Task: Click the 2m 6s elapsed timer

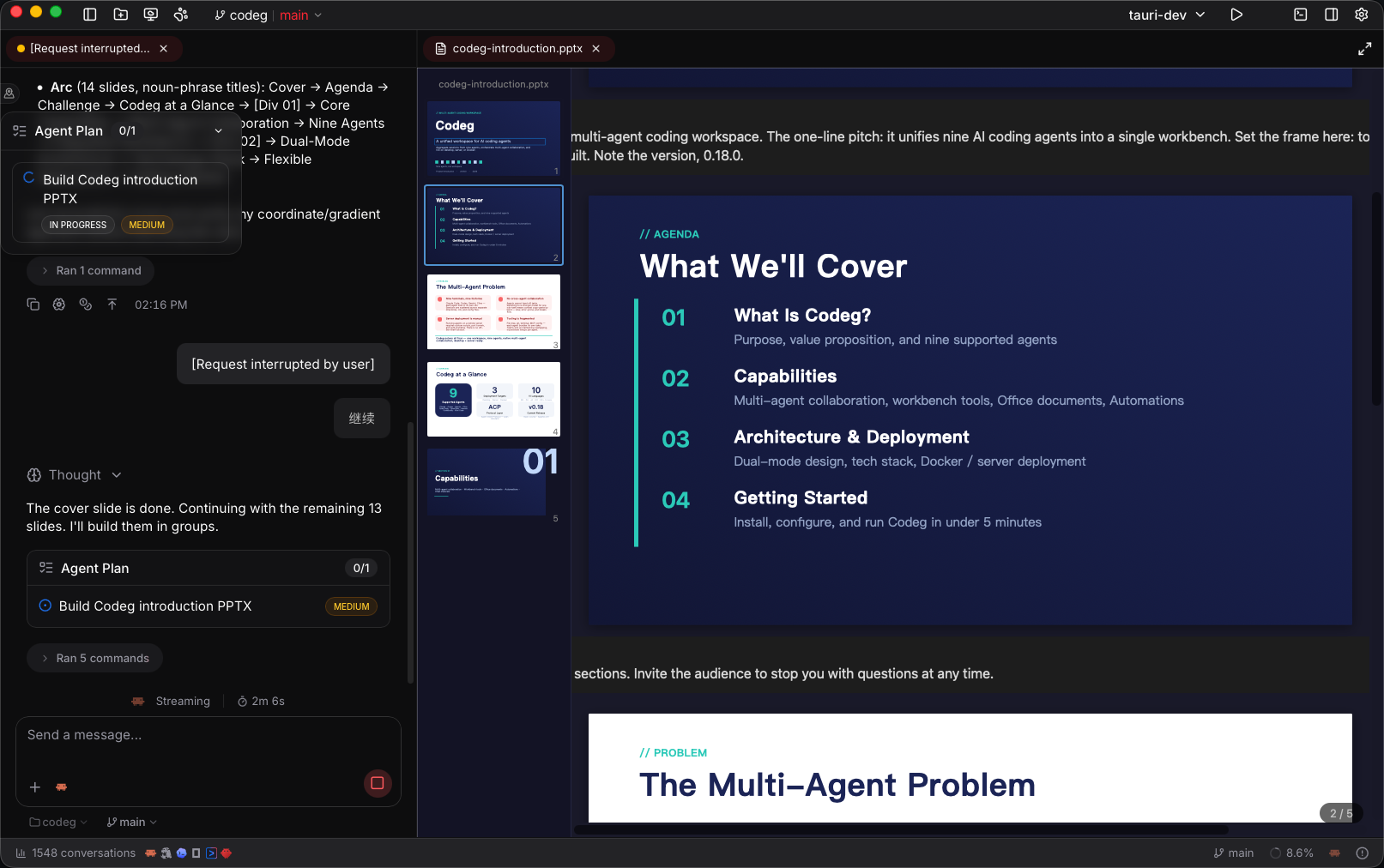Action: (x=261, y=701)
